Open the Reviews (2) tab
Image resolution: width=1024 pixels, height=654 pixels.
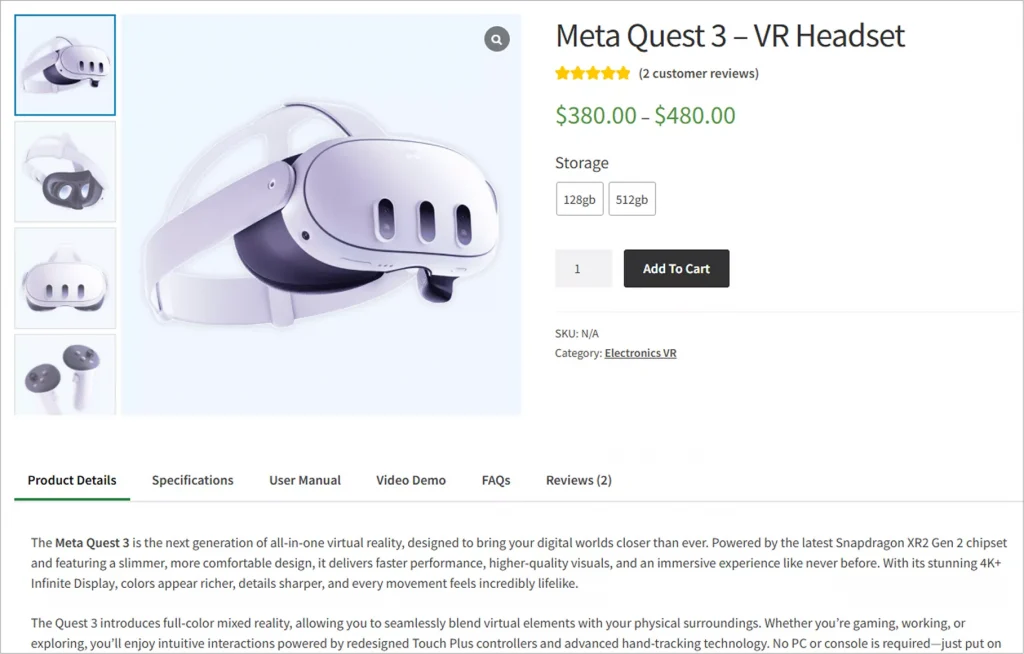579,480
